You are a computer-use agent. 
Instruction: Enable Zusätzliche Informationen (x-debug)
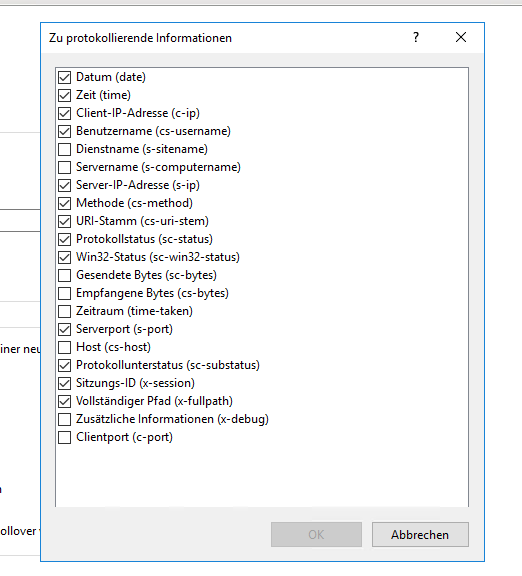(65, 419)
